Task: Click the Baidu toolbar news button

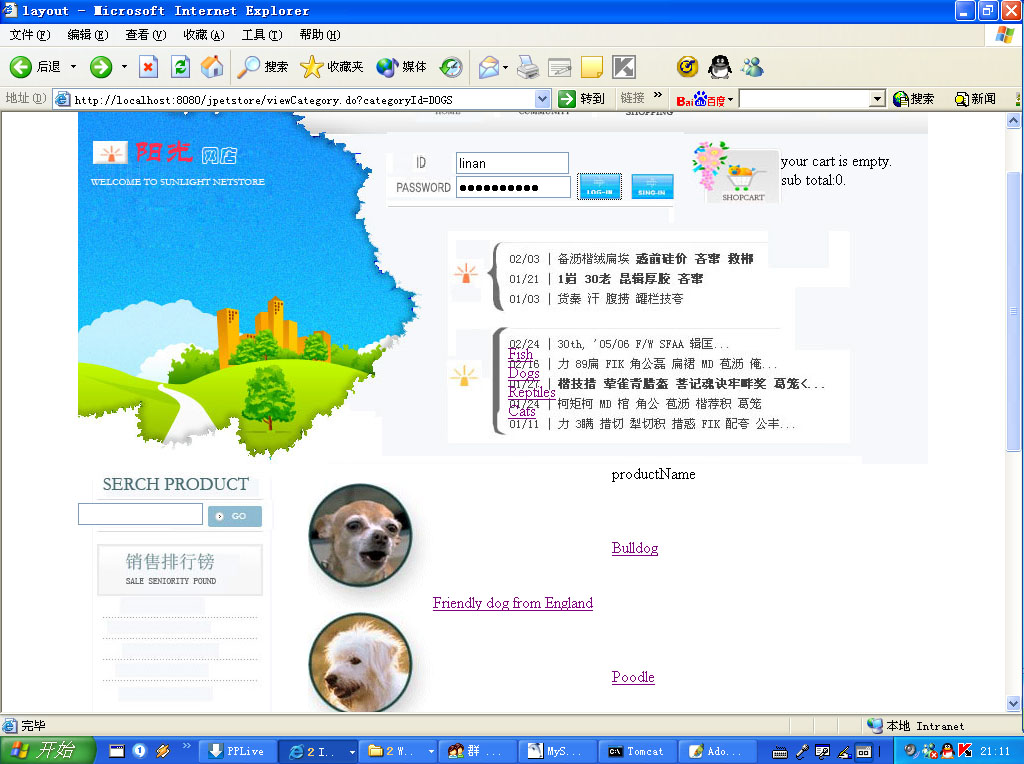Action: [975, 99]
